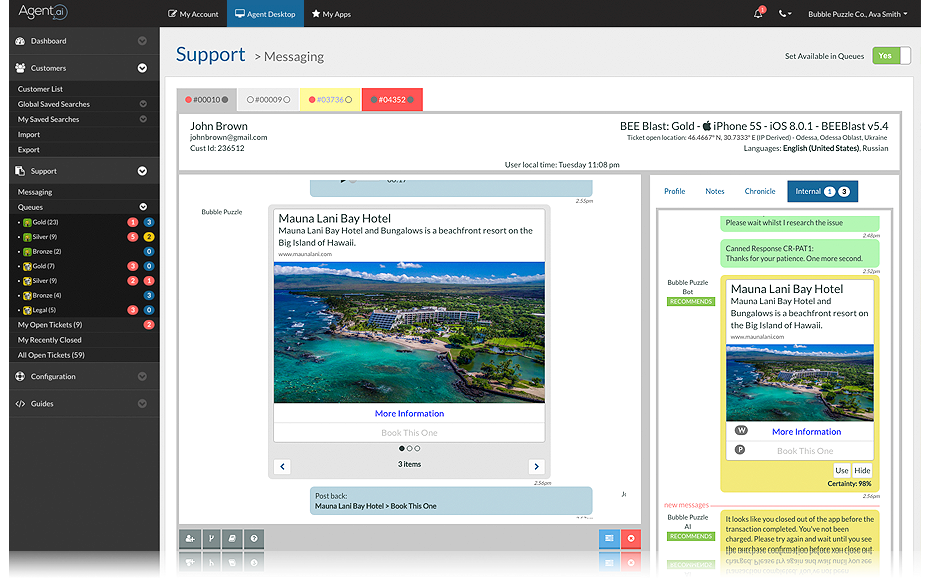Expand the Configuration sidebar section
The height and width of the screenshot is (588, 939).
click(x=142, y=377)
